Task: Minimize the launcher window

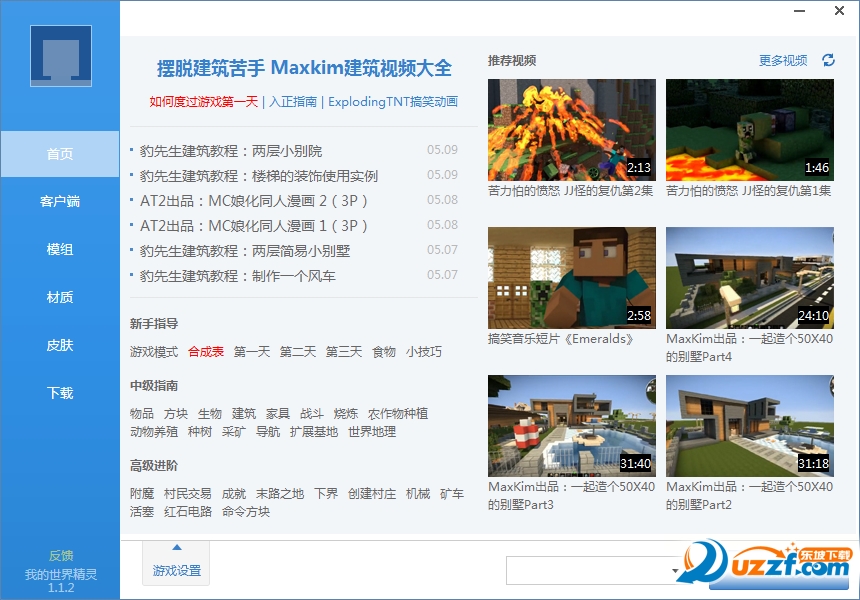Action: 800,10
